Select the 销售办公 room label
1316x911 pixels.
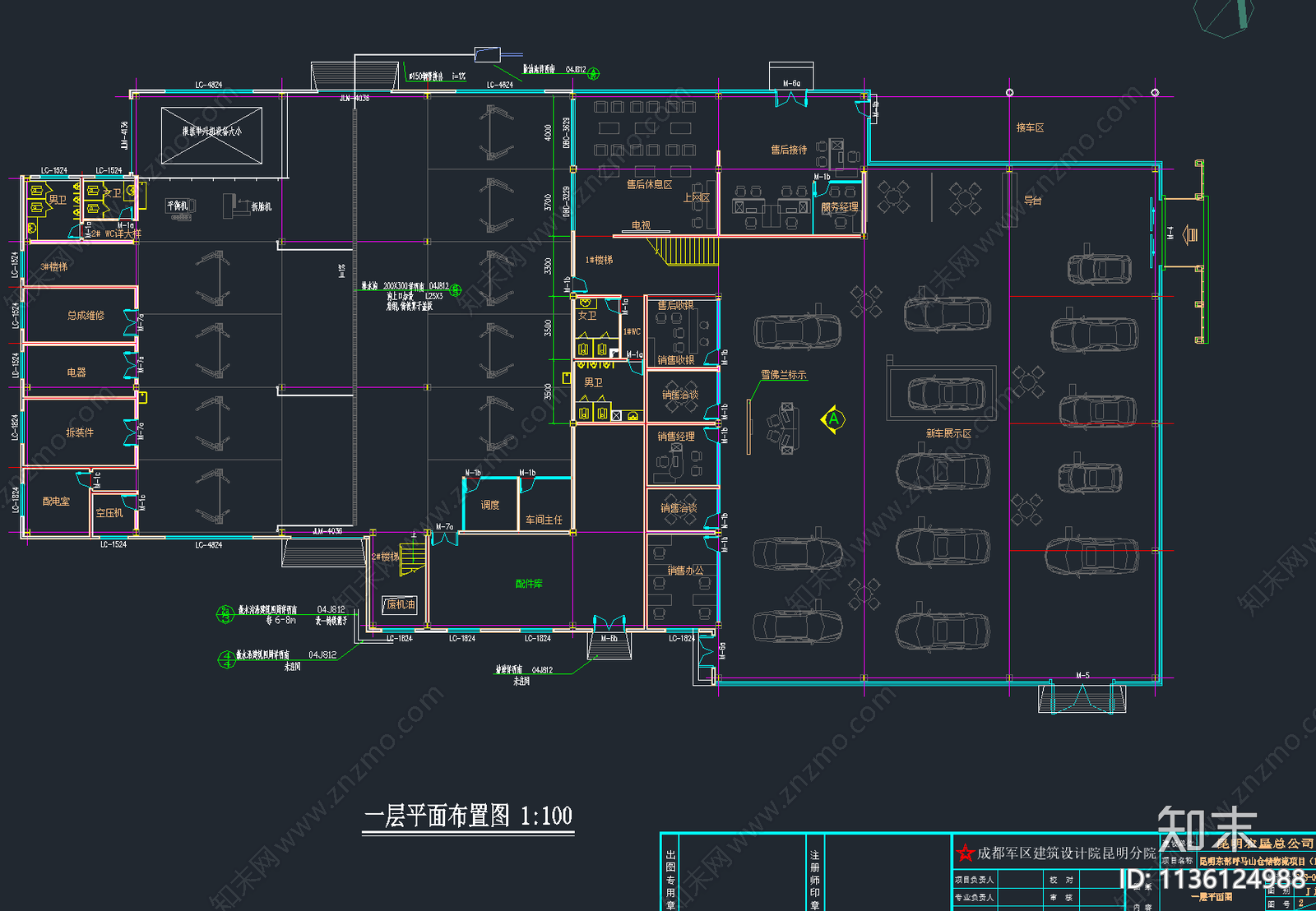[x=685, y=570]
